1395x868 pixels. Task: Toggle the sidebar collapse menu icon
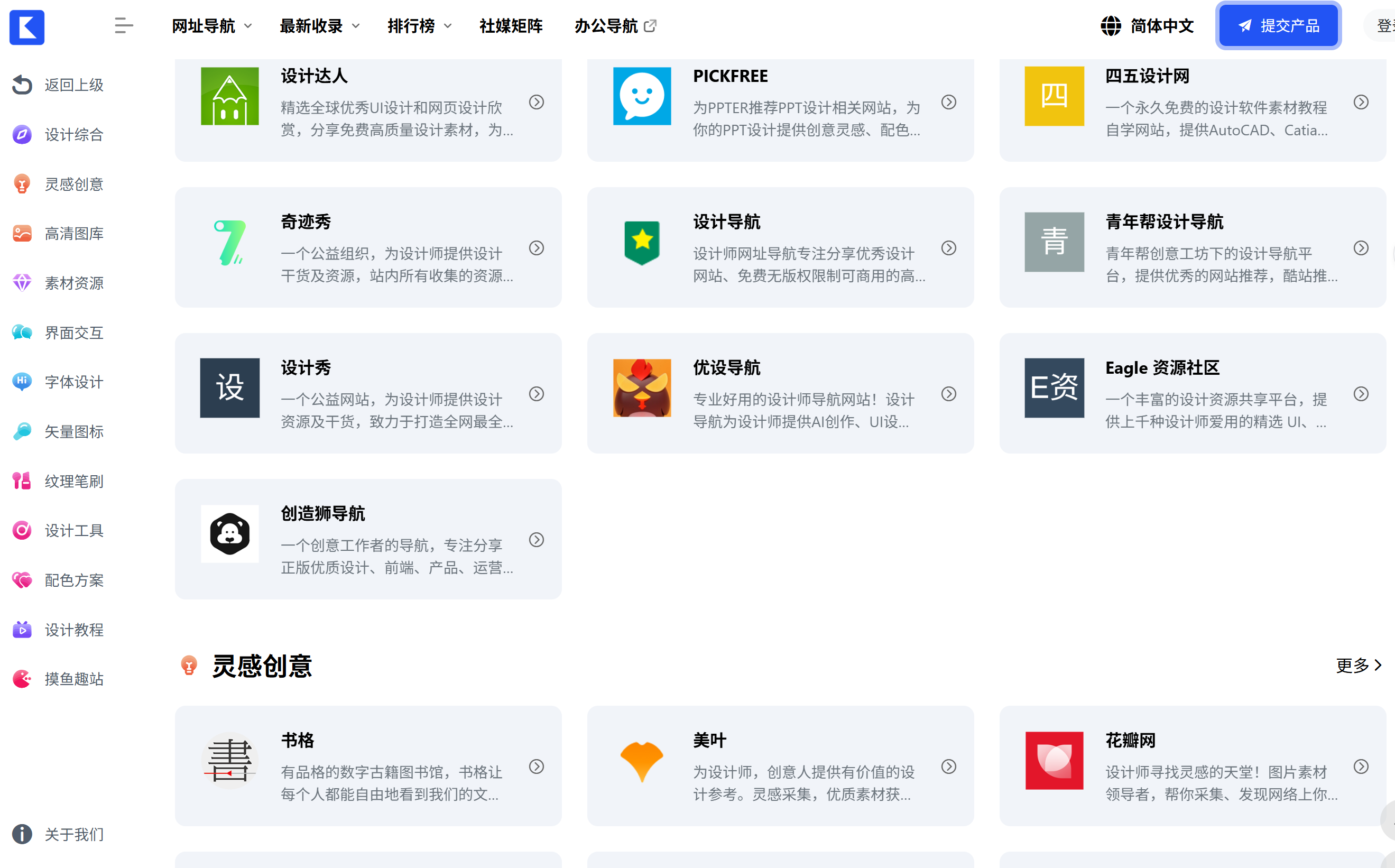[x=123, y=26]
